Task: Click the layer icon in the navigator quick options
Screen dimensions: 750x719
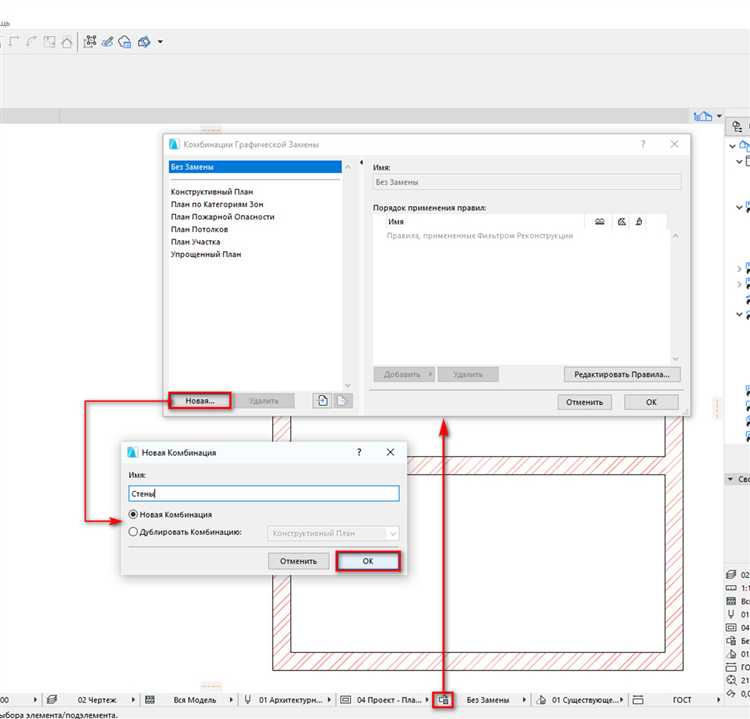Action: (731, 575)
